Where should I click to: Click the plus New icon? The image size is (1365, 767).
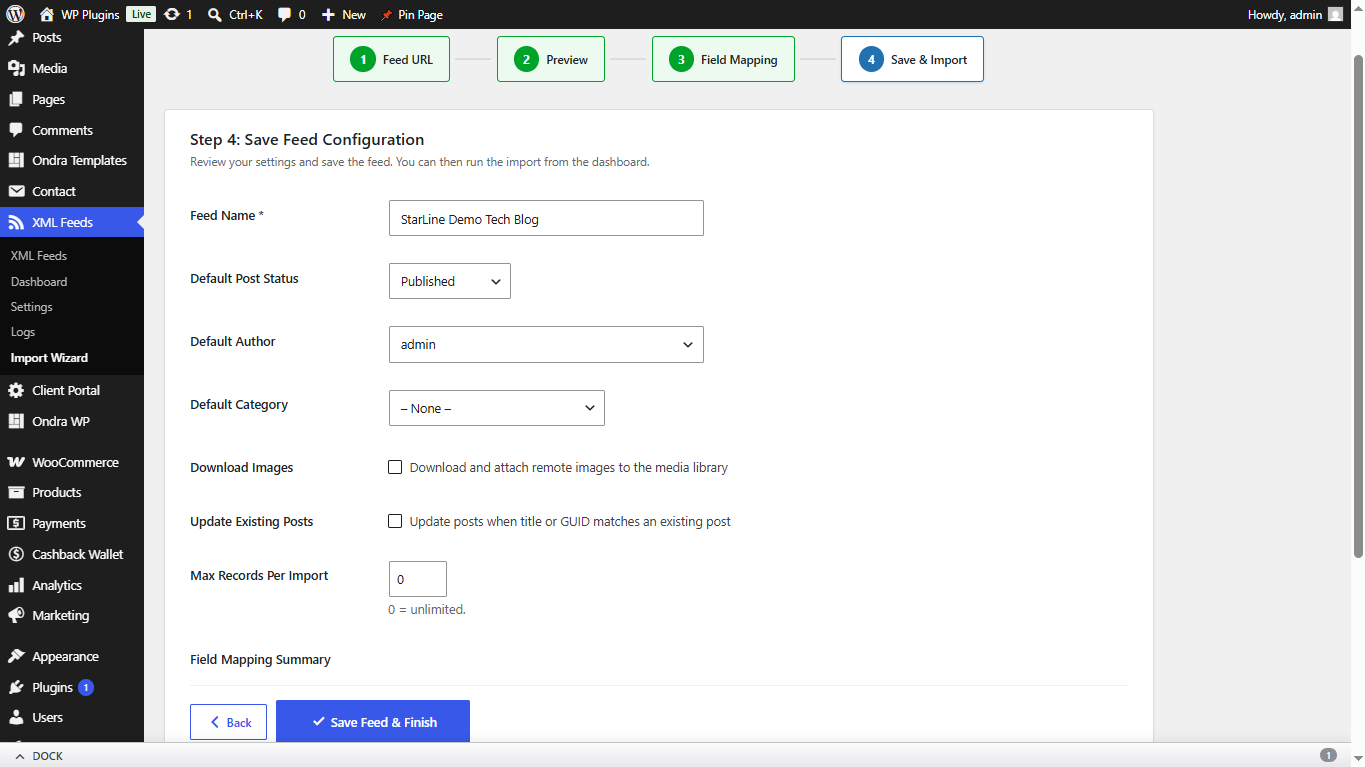pyautogui.click(x=328, y=15)
